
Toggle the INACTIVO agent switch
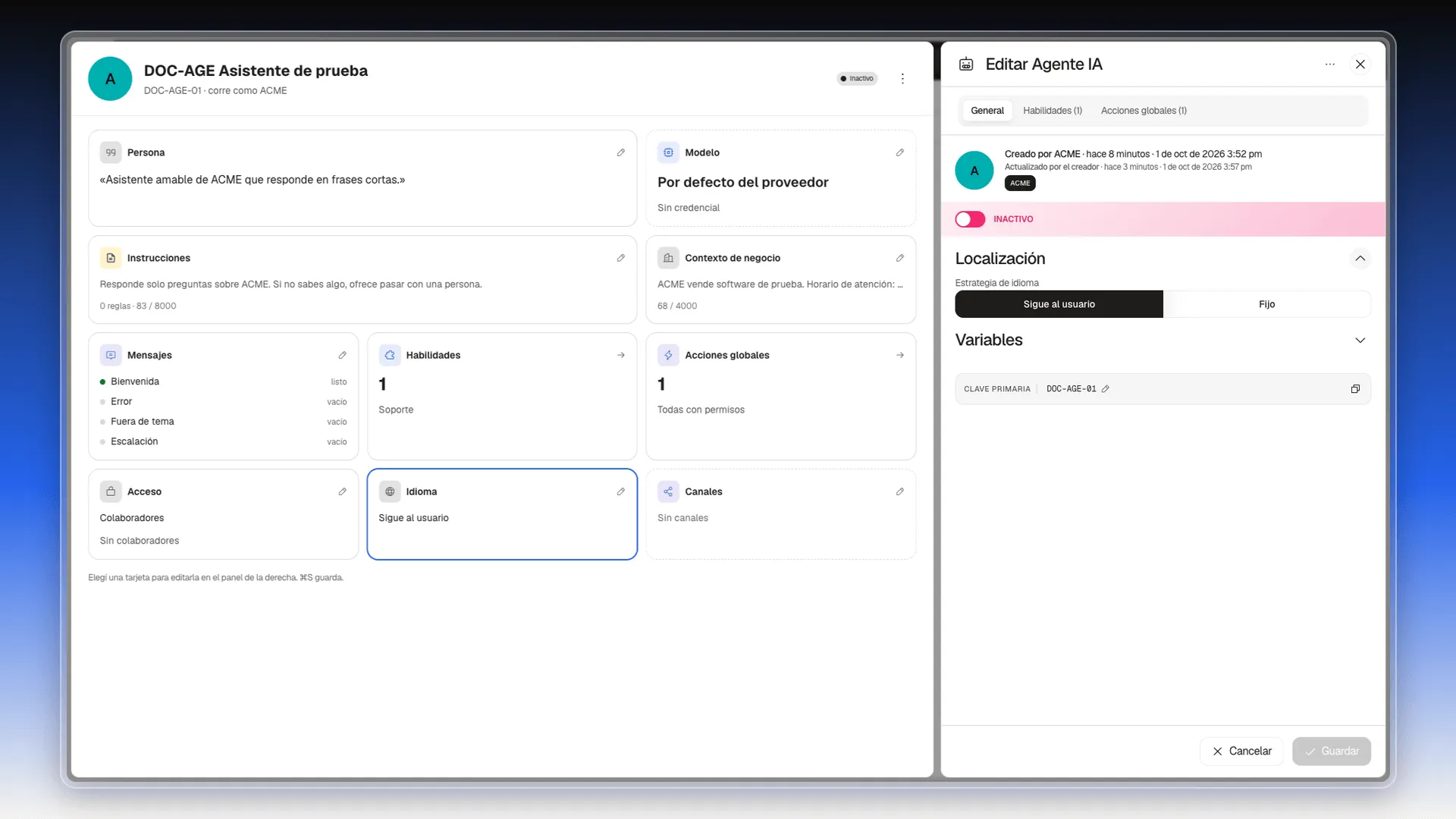(x=970, y=219)
